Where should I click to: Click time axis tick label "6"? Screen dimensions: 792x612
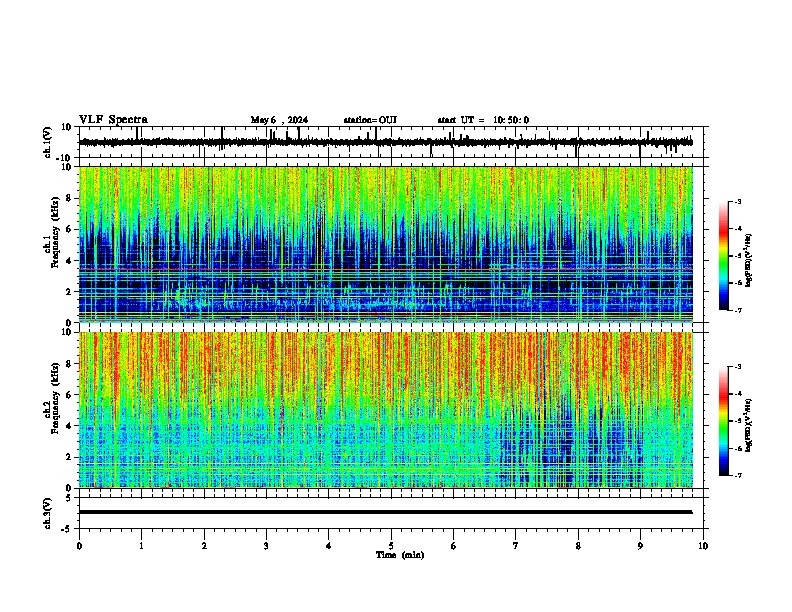(x=454, y=546)
